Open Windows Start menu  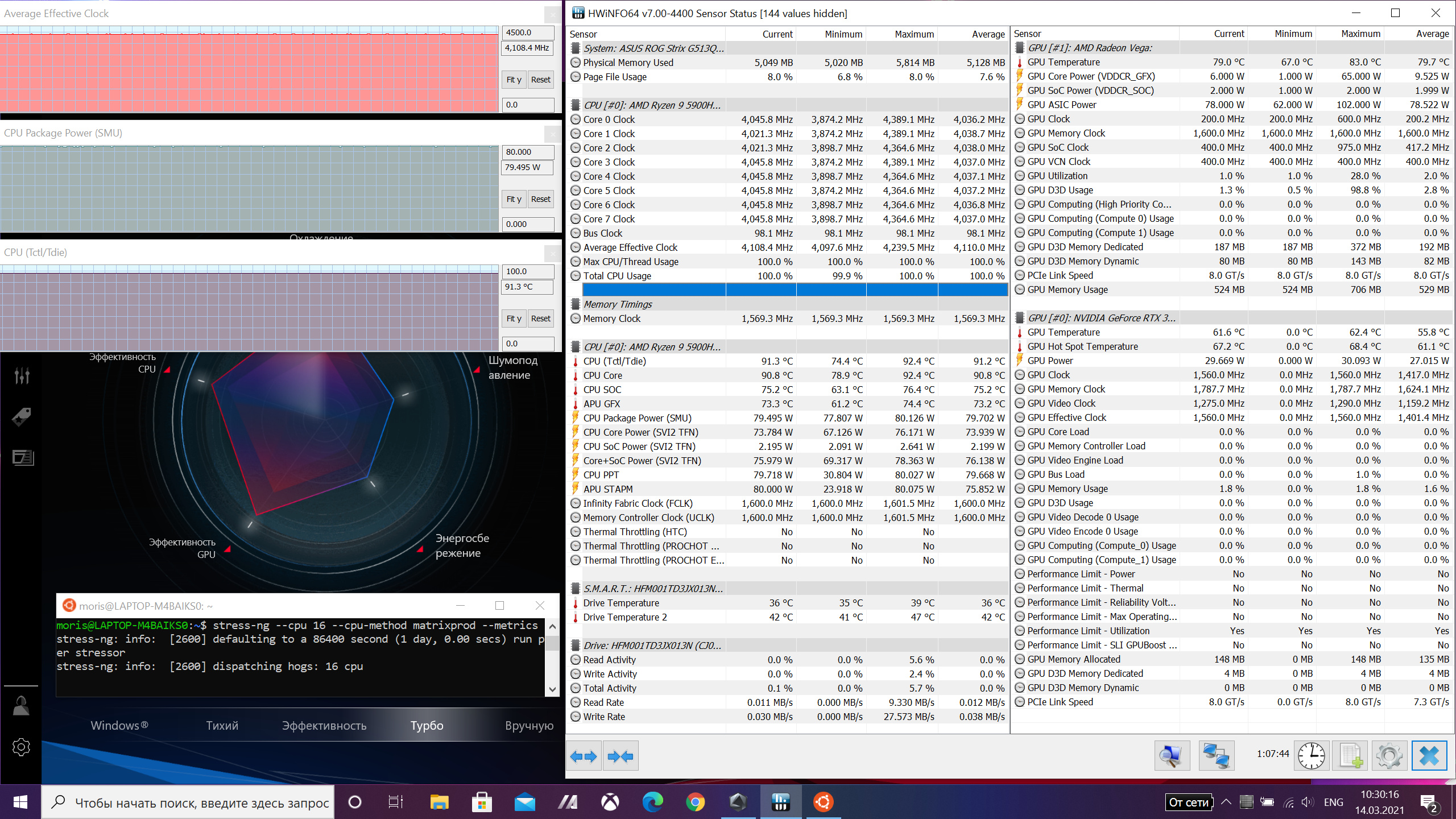[x=20, y=802]
